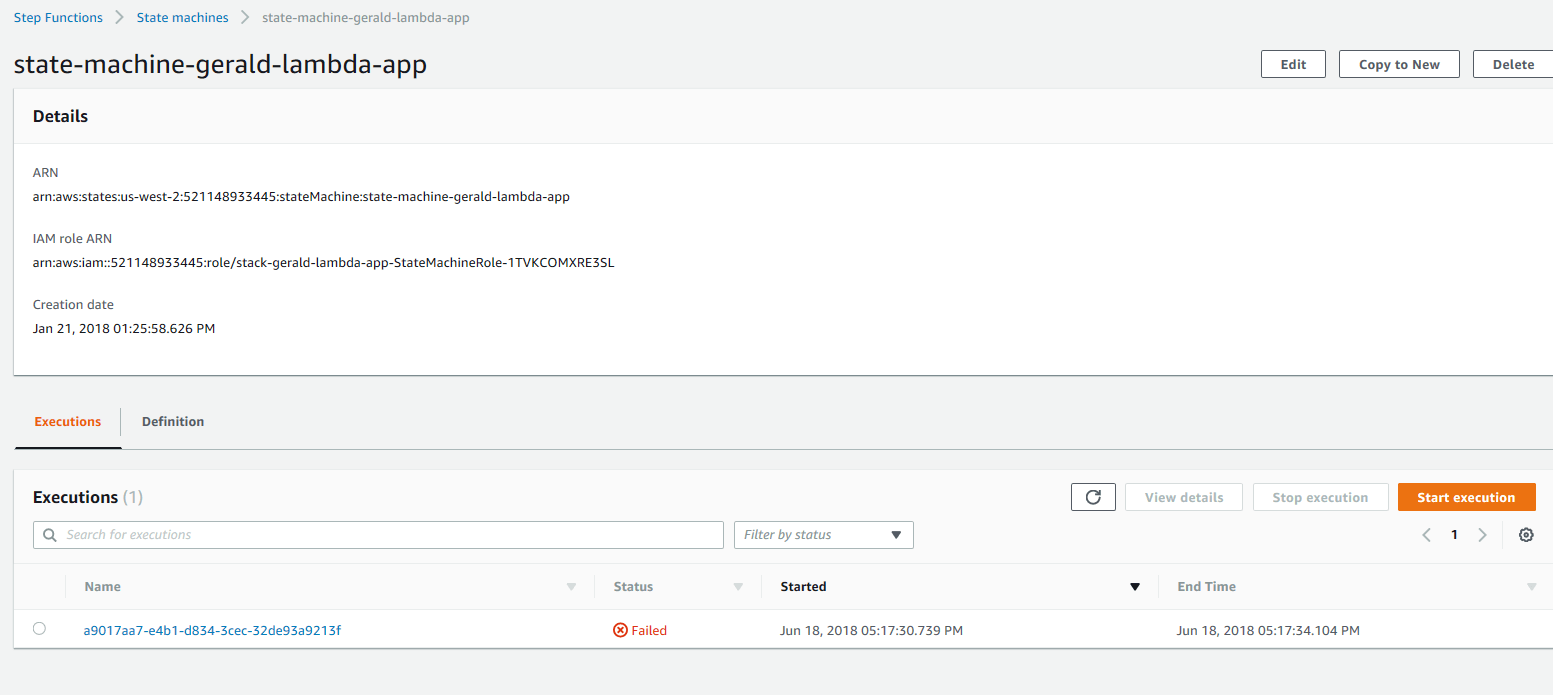1553x695 pixels.
Task: Sort by the End Time column arrow
Action: [1532, 587]
